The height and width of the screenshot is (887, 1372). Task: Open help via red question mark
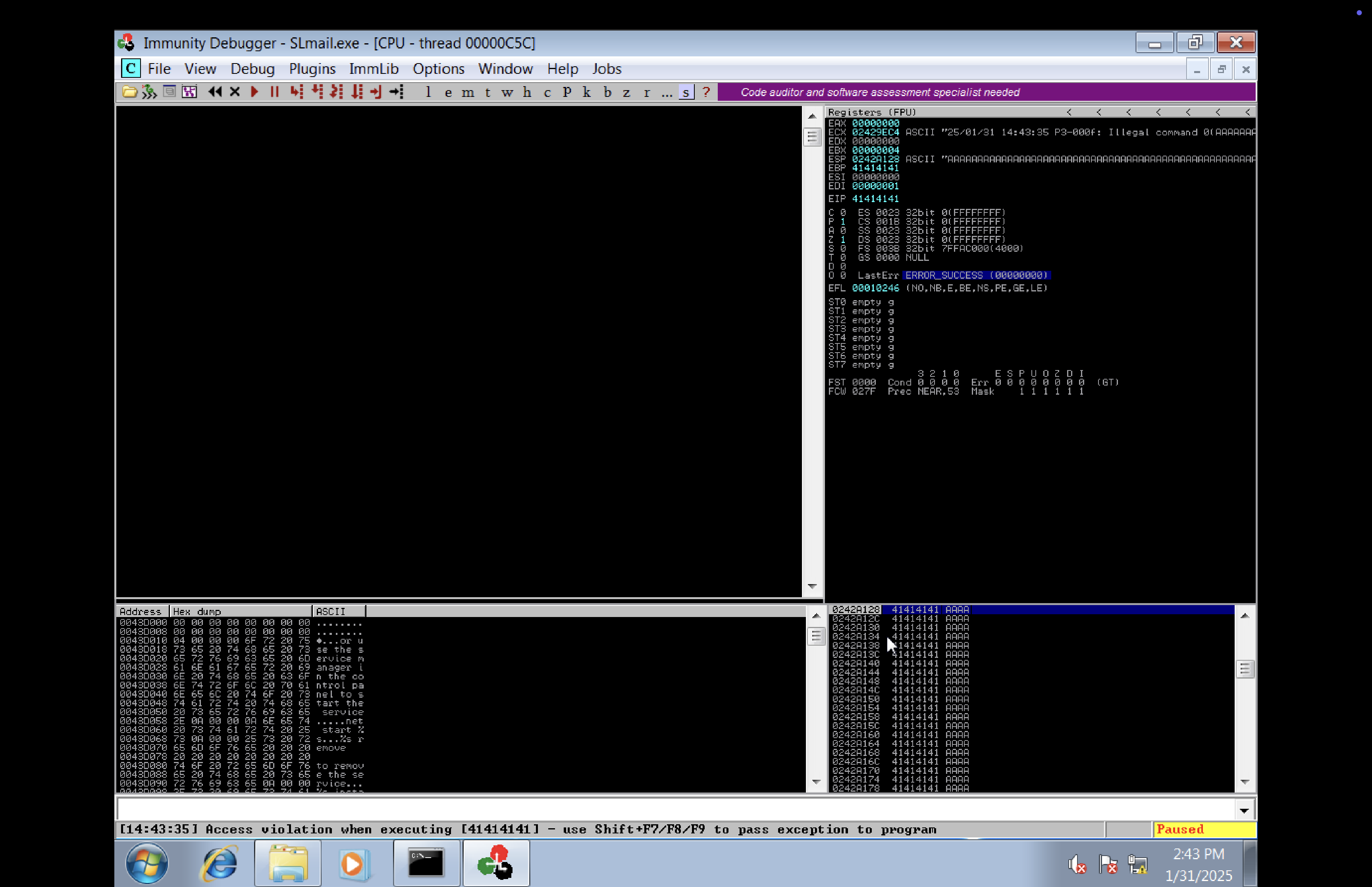coord(706,92)
